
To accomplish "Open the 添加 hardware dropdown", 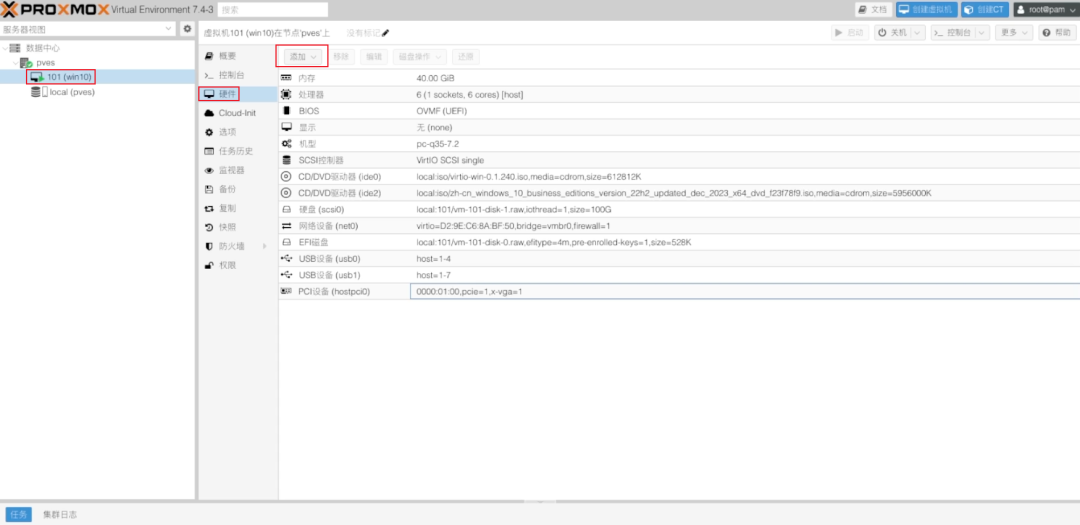I will tap(302, 57).
